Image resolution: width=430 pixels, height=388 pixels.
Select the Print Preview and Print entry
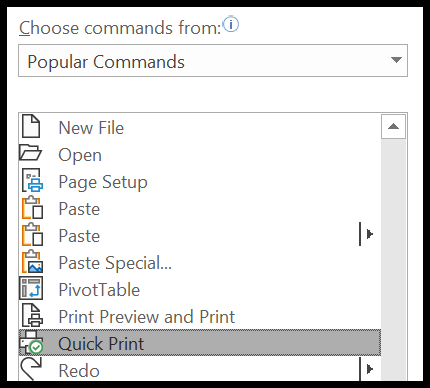click(x=200, y=317)
